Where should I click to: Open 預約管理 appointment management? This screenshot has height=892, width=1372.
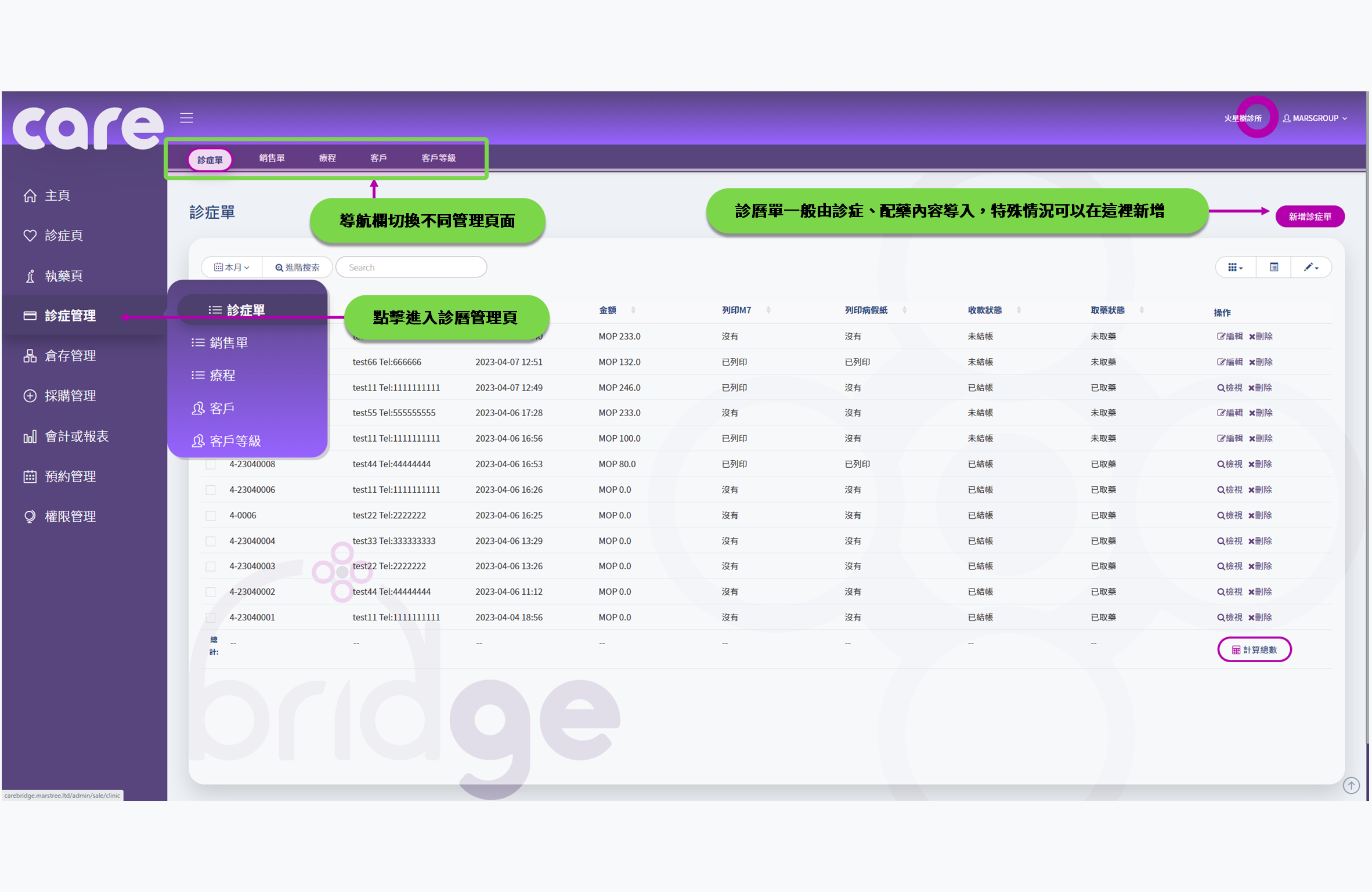[x=70, y=476]
